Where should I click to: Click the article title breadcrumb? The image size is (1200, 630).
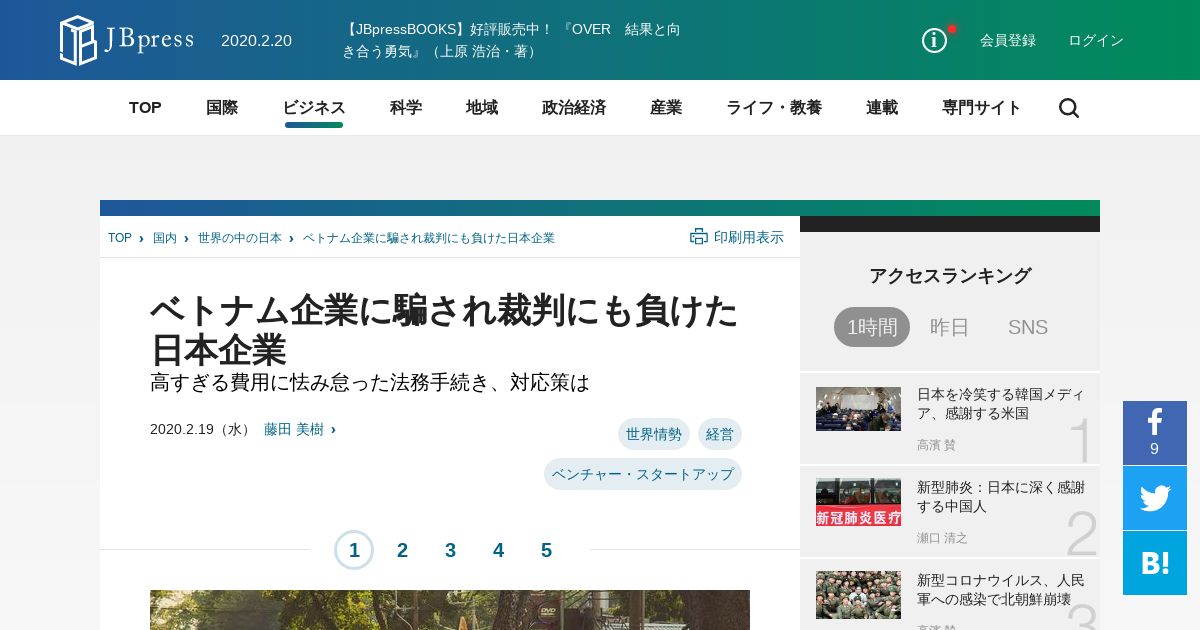[x=429, y=238]
